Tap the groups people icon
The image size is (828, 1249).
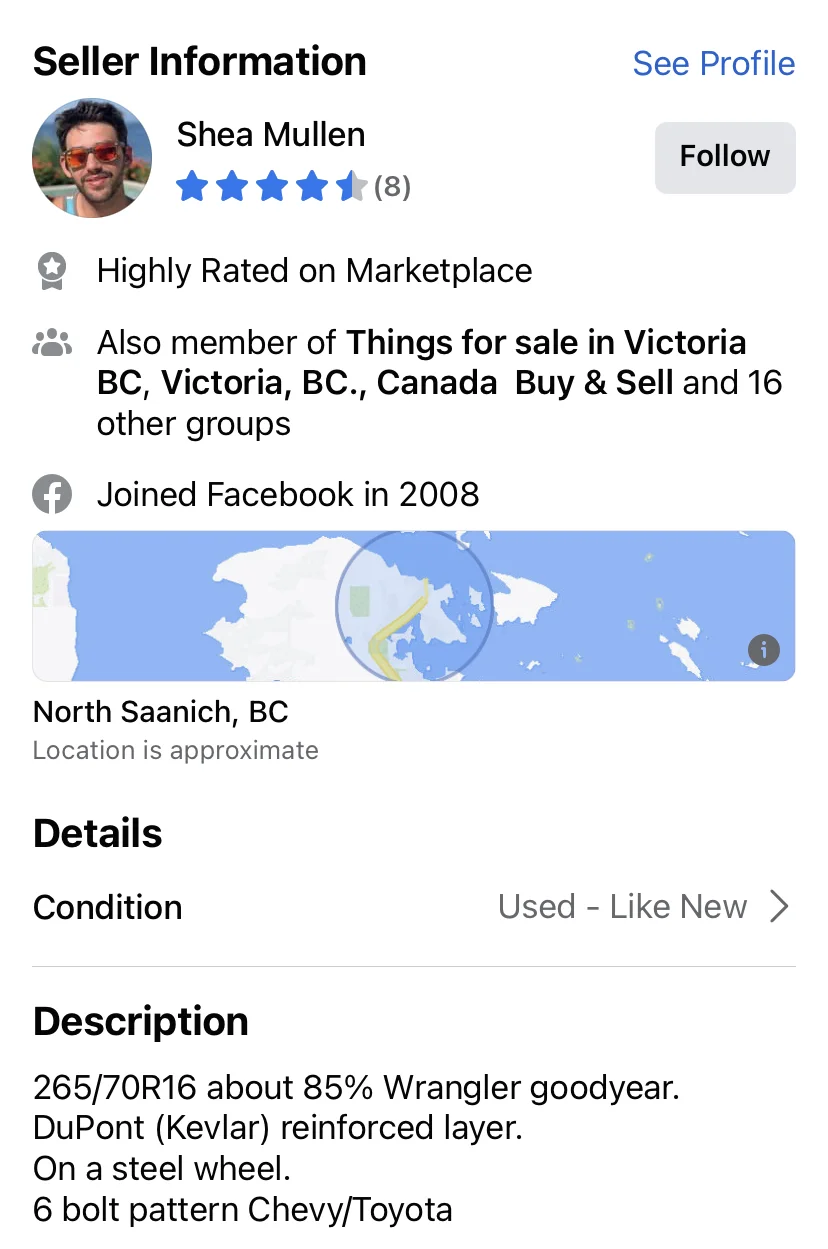tap(52, 344)
